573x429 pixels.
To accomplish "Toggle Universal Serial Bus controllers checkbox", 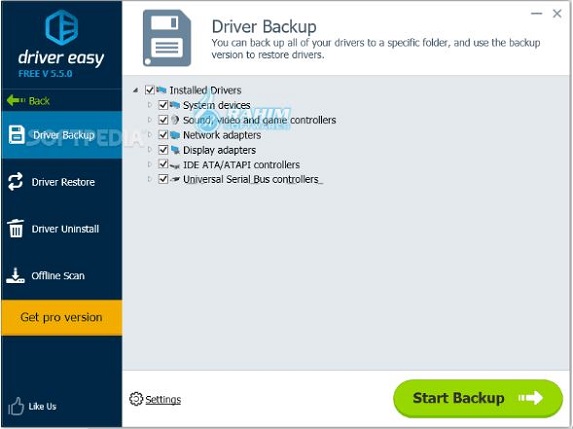I will click(x=163, y=179).
